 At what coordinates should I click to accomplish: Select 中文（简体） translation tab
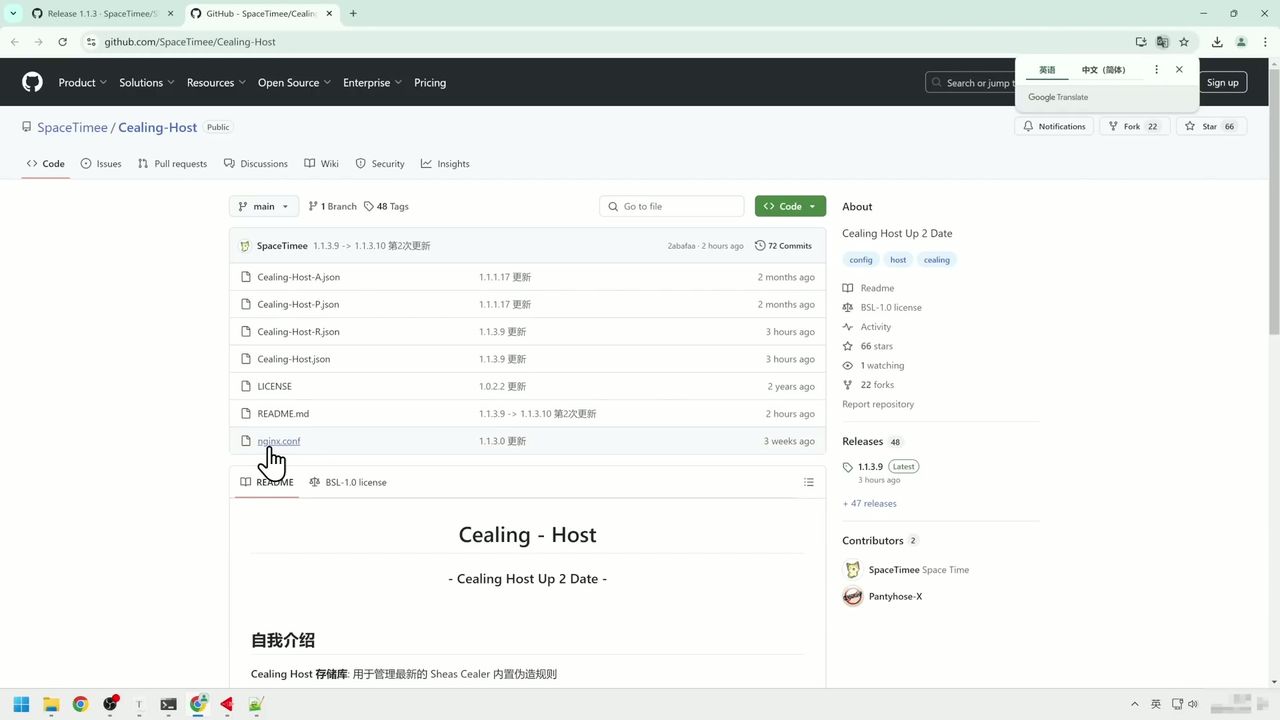1103,70
